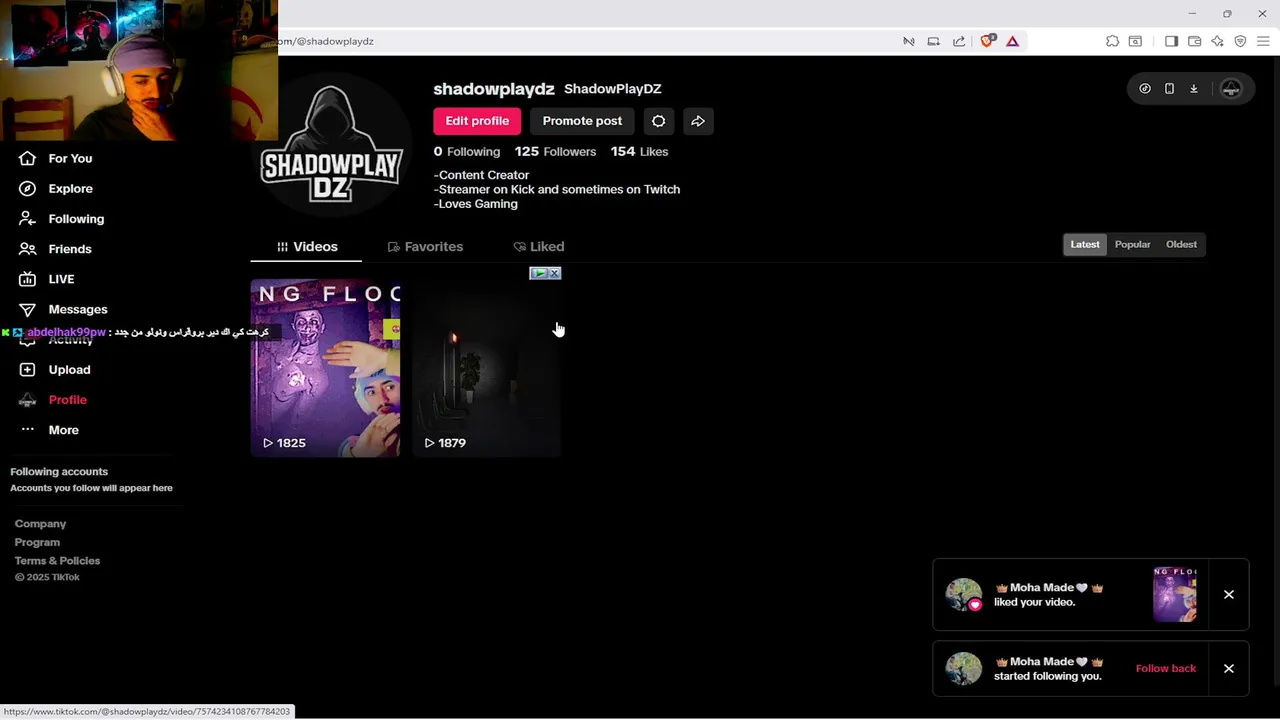
Task: Click Moha Made avatar in follow notification
Action: [x=963, y=668]
